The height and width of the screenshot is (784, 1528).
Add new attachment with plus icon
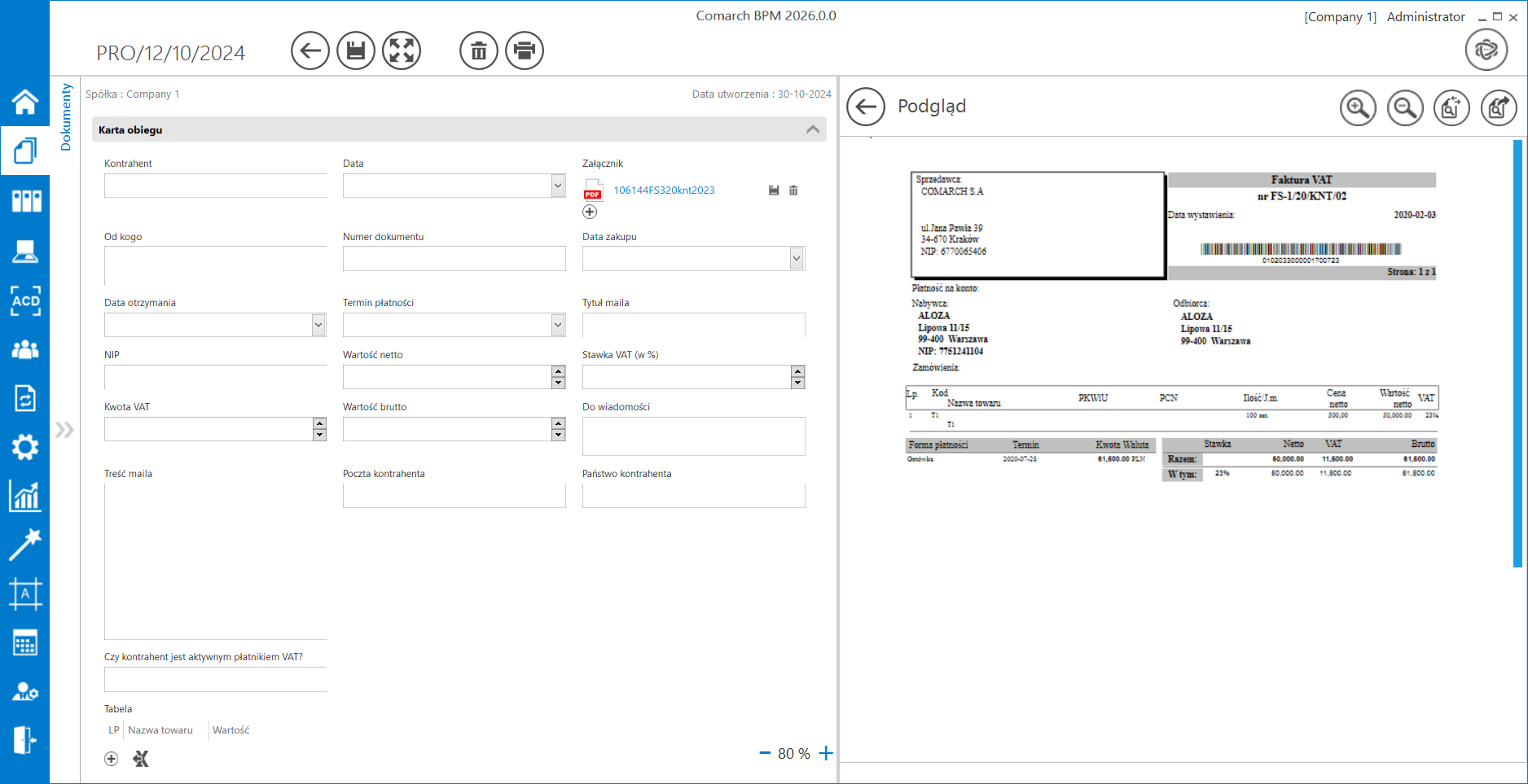click(x=590, y=212)
